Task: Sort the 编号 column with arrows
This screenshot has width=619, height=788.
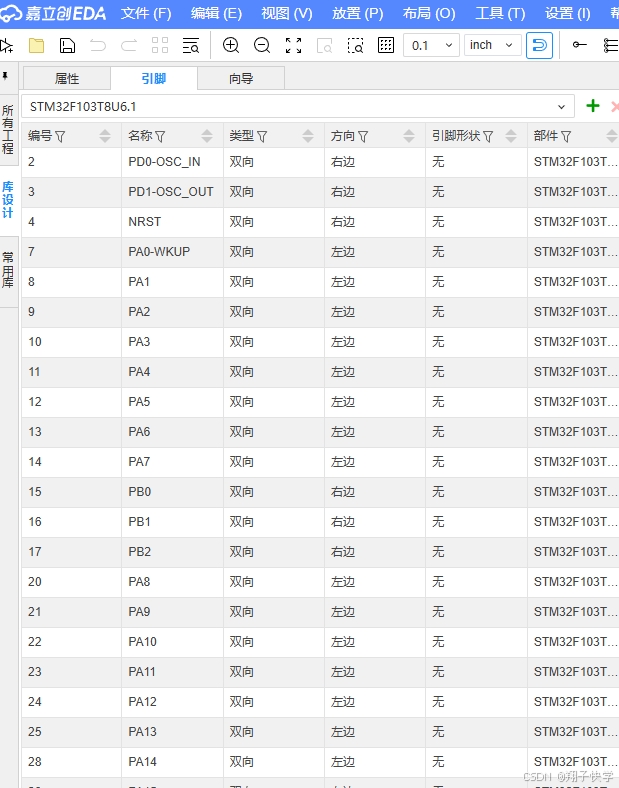Action: pos(105,136)
